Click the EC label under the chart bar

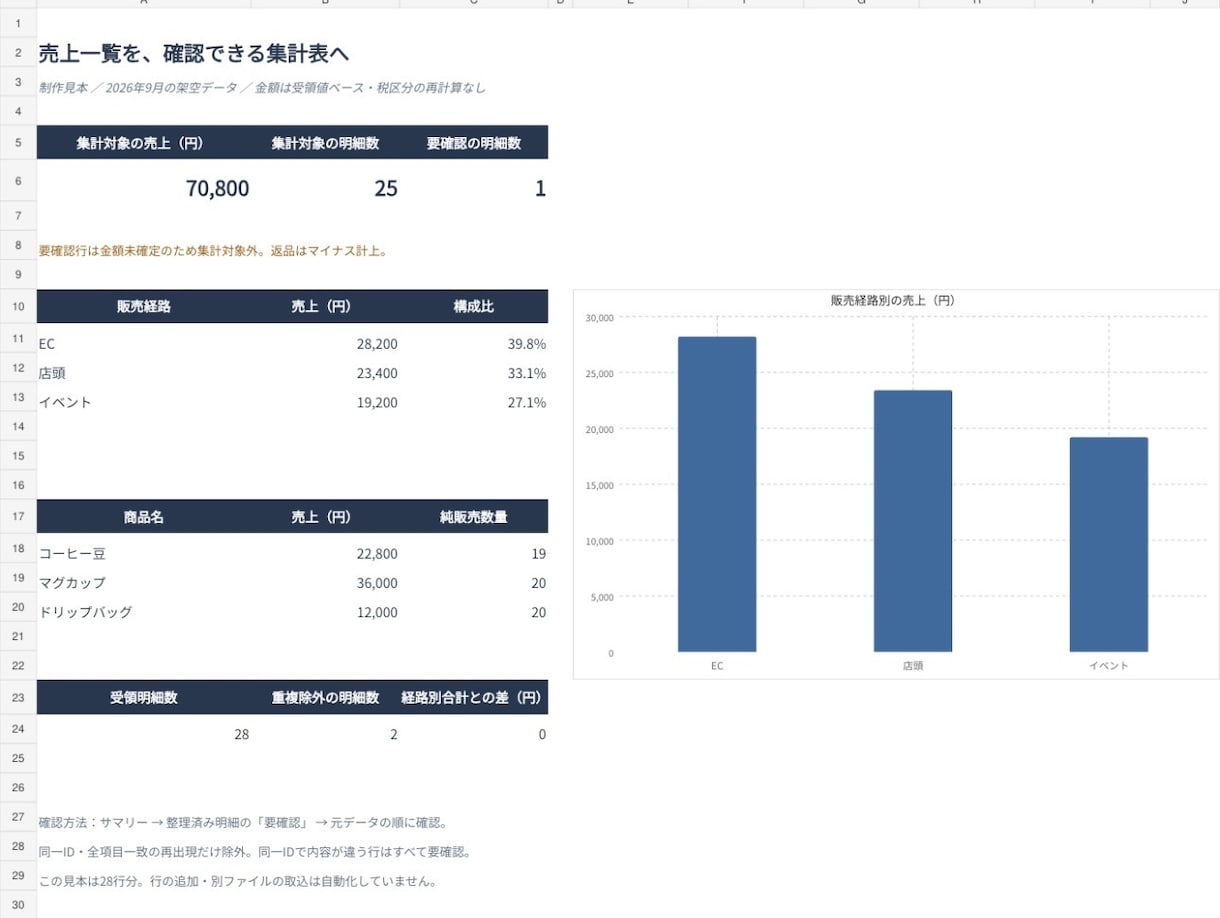pyautogui.click(x=717, y=665)
